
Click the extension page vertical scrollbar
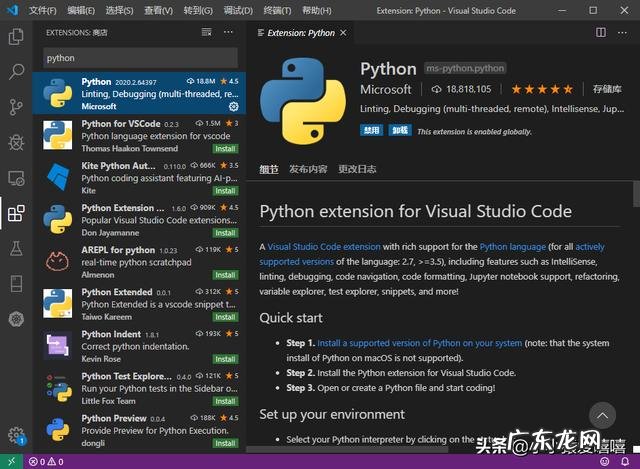click(636, 194)
